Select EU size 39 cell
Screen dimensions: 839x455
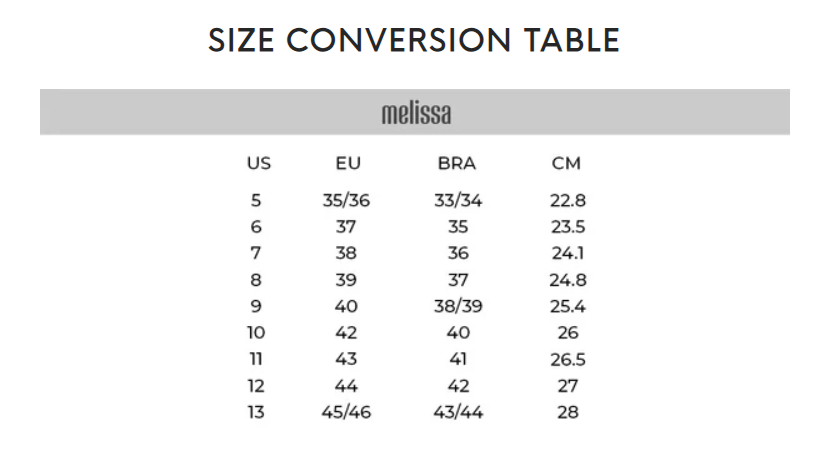(346, 280)
